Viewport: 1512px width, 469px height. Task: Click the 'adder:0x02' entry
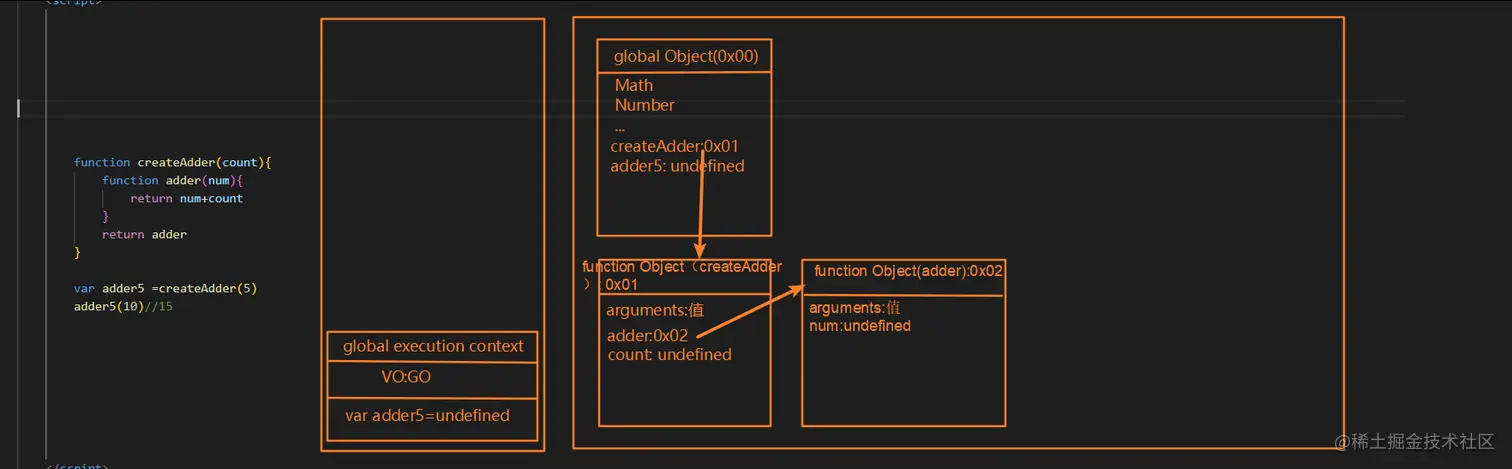[647, 335]
